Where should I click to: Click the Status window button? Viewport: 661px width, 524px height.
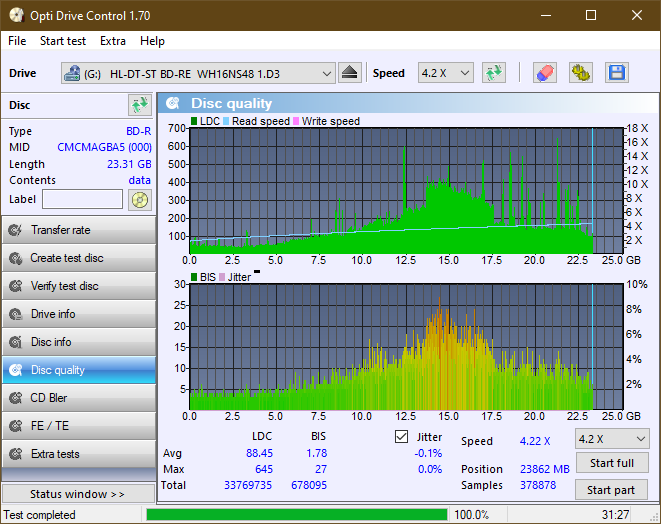tap(78, 494)
